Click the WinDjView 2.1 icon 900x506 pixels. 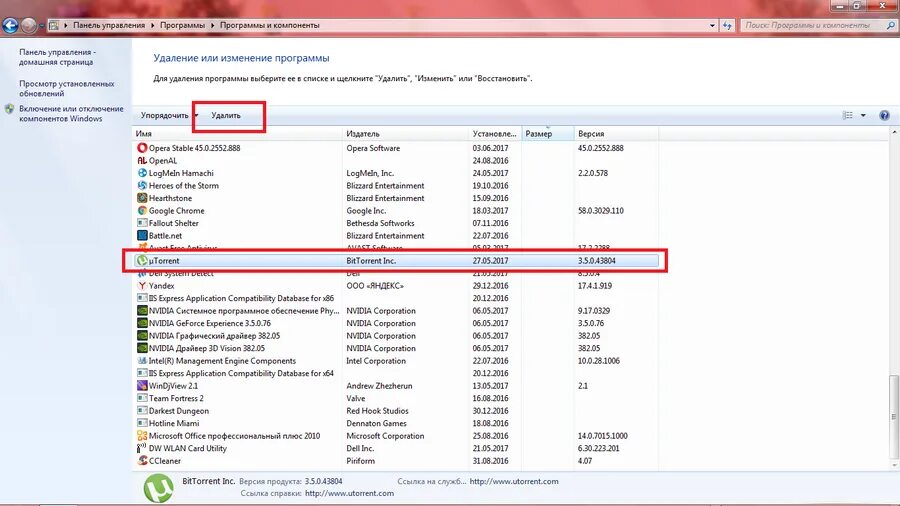point(142,386)
